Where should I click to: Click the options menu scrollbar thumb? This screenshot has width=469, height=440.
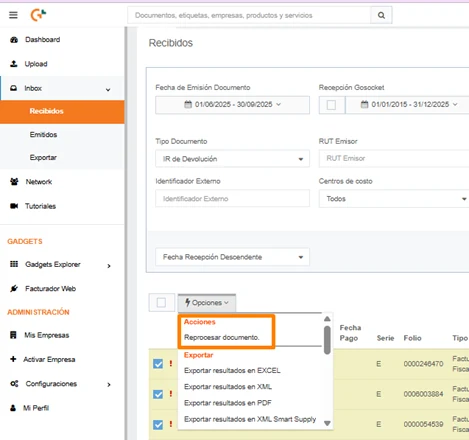click(x=327, y=340)
